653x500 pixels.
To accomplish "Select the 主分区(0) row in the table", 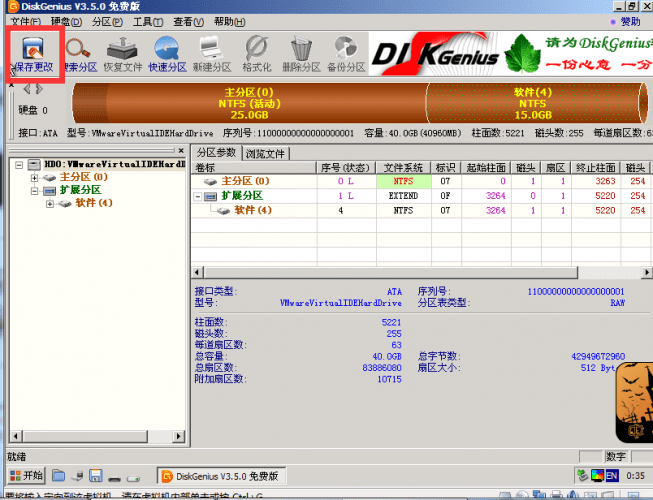I will [421, 181].
